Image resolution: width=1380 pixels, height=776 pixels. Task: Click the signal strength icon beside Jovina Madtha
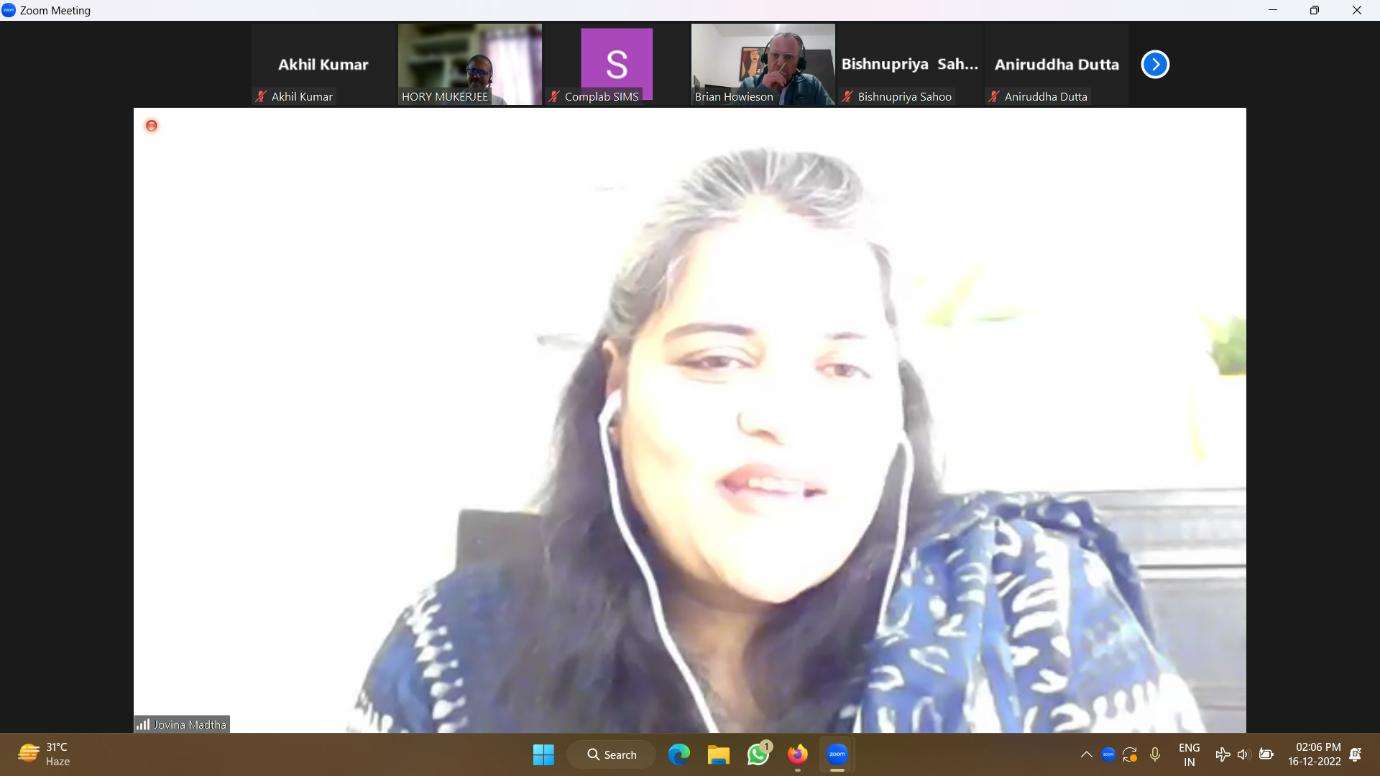(143, 725)
